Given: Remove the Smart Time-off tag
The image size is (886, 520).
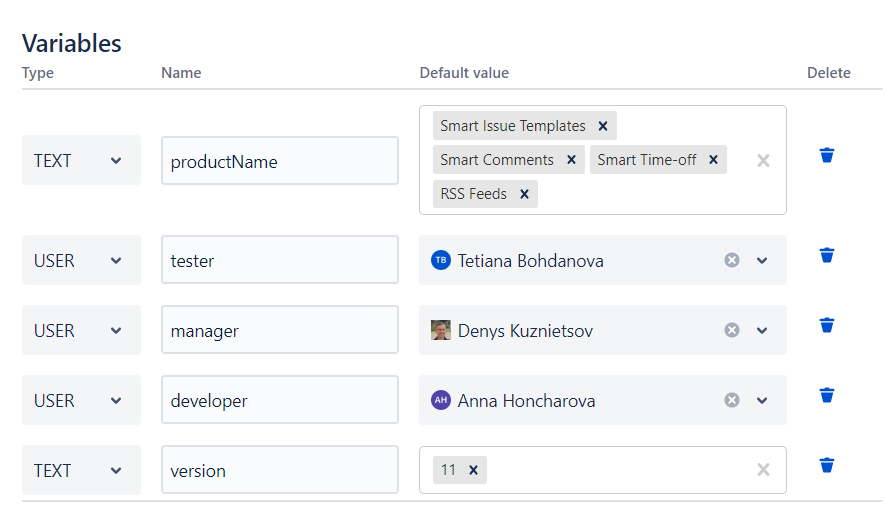Looking at the screenshot, I should pyautogui.click(x=713, y=160).
